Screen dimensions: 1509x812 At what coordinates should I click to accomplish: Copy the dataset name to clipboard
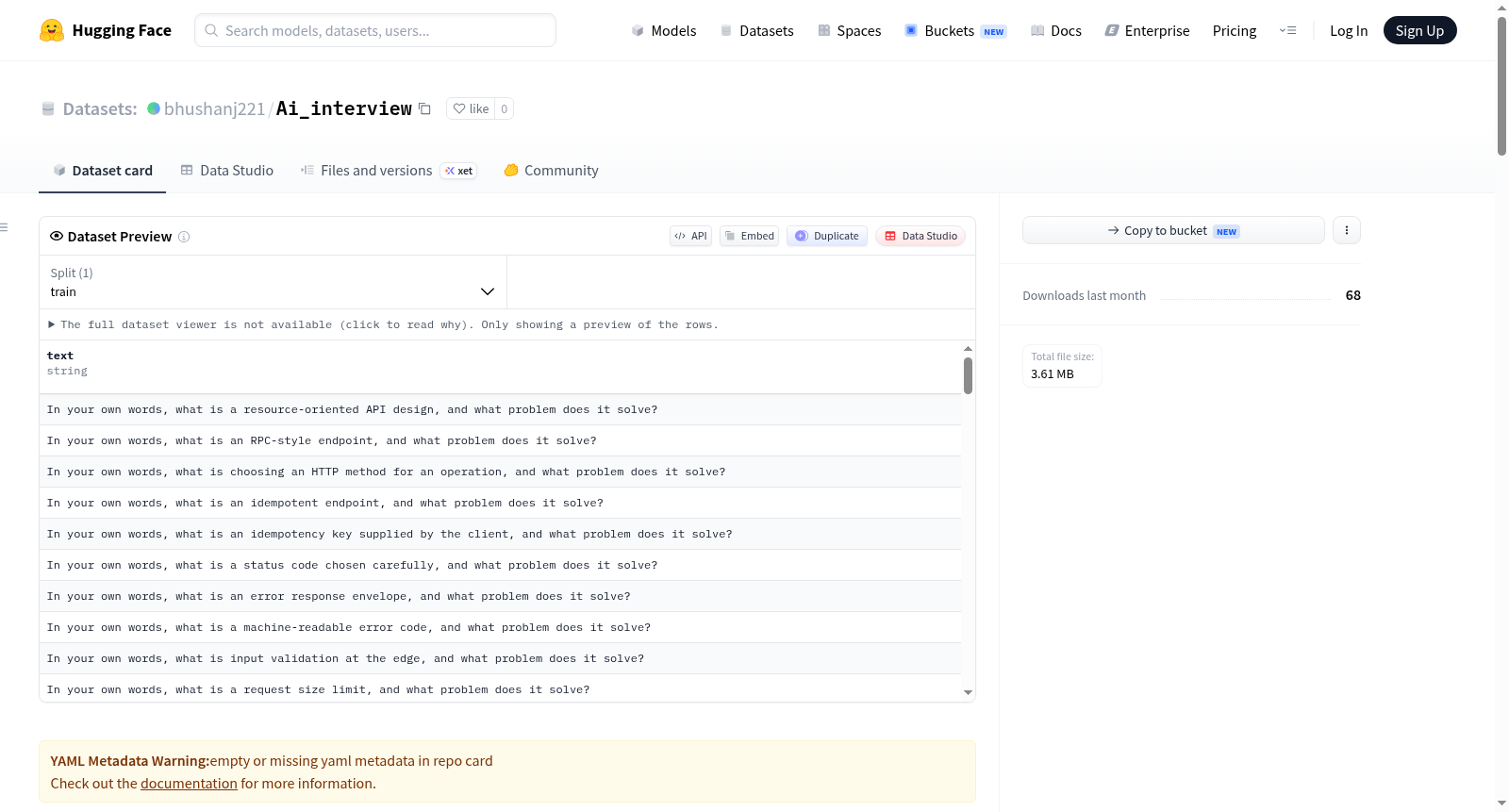tap(425, 108)
